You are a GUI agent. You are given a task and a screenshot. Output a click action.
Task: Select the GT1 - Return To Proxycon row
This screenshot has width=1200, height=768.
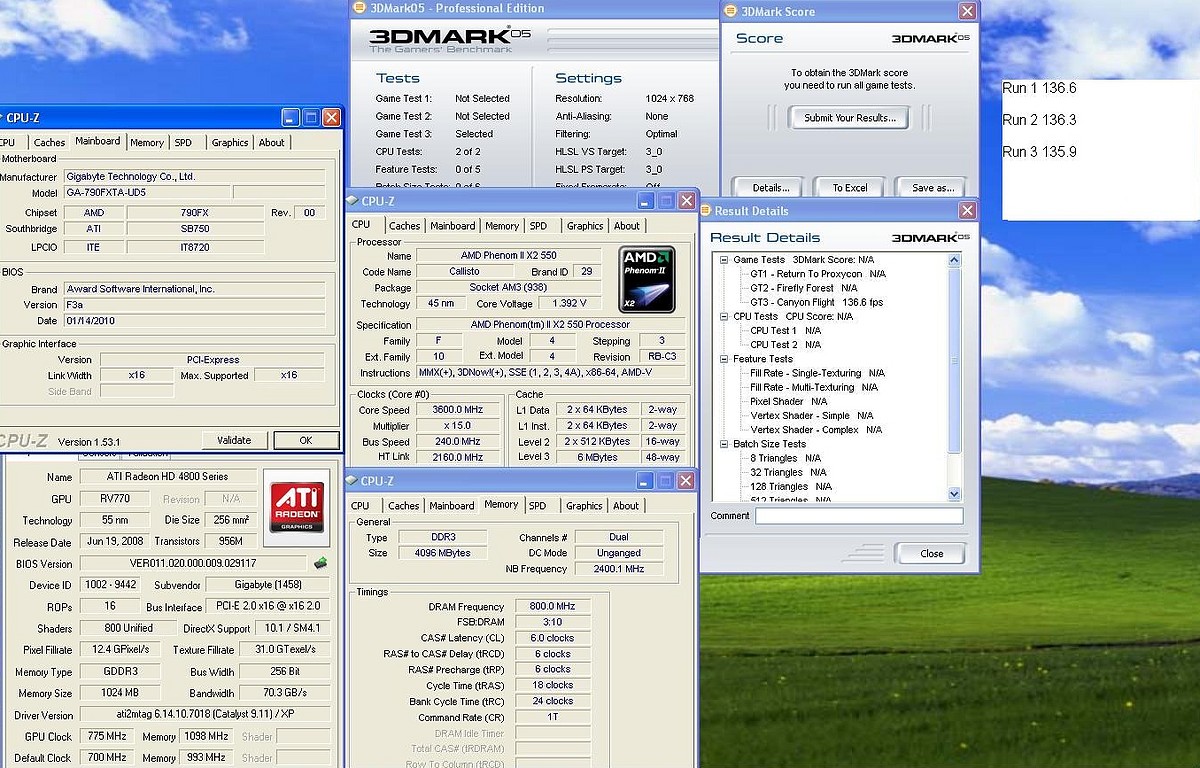pyautogui.click(x=818, y=274)
